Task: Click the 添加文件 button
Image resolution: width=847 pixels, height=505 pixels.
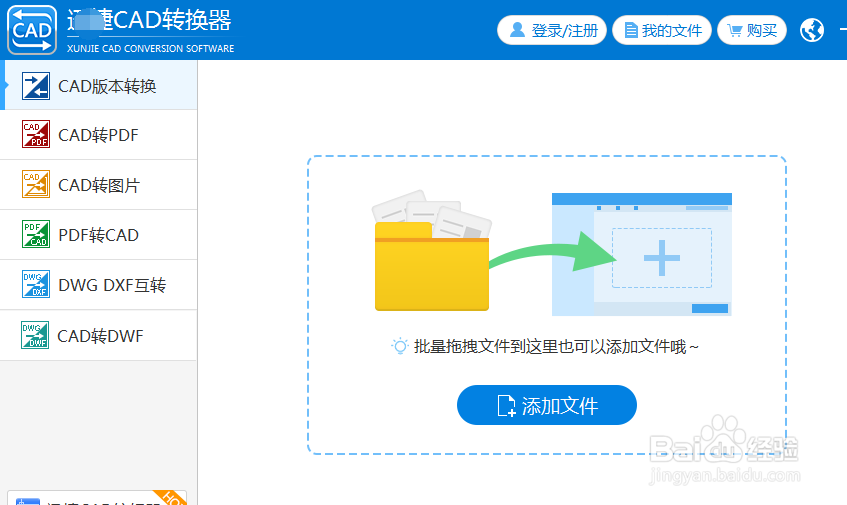Action: (547, 405)
